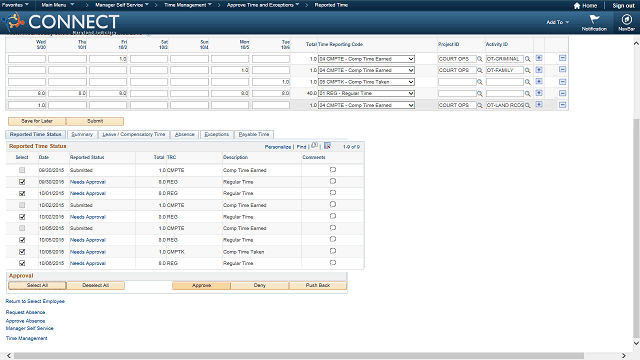
Task: Switch to the Summary tab
Action: (82, 134)
